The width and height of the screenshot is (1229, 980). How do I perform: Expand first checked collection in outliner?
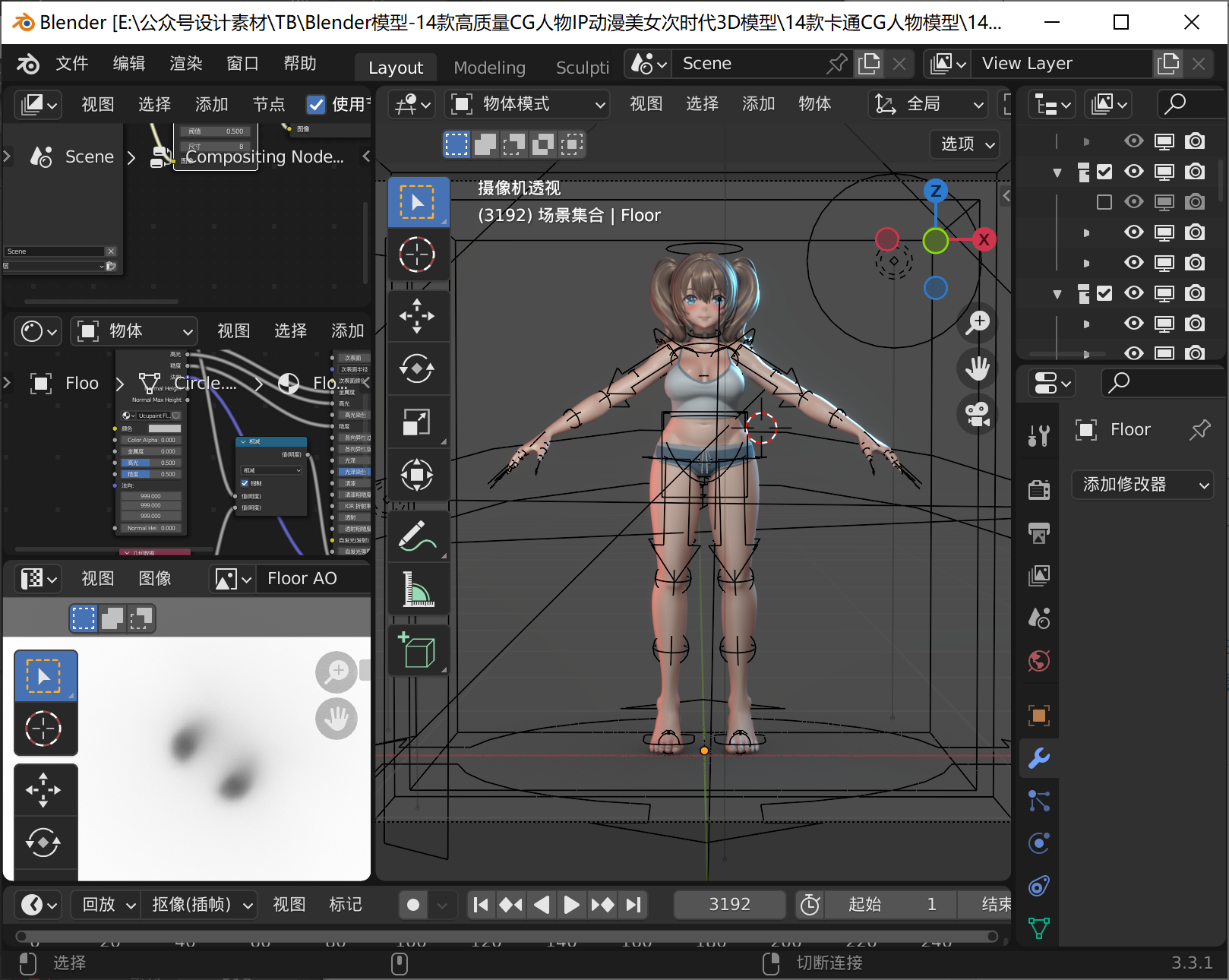click(1057, 172)
